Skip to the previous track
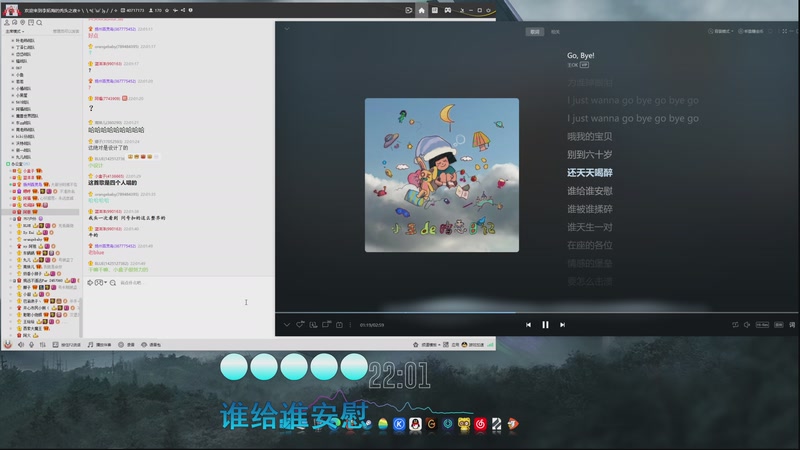 pos(529,324)
